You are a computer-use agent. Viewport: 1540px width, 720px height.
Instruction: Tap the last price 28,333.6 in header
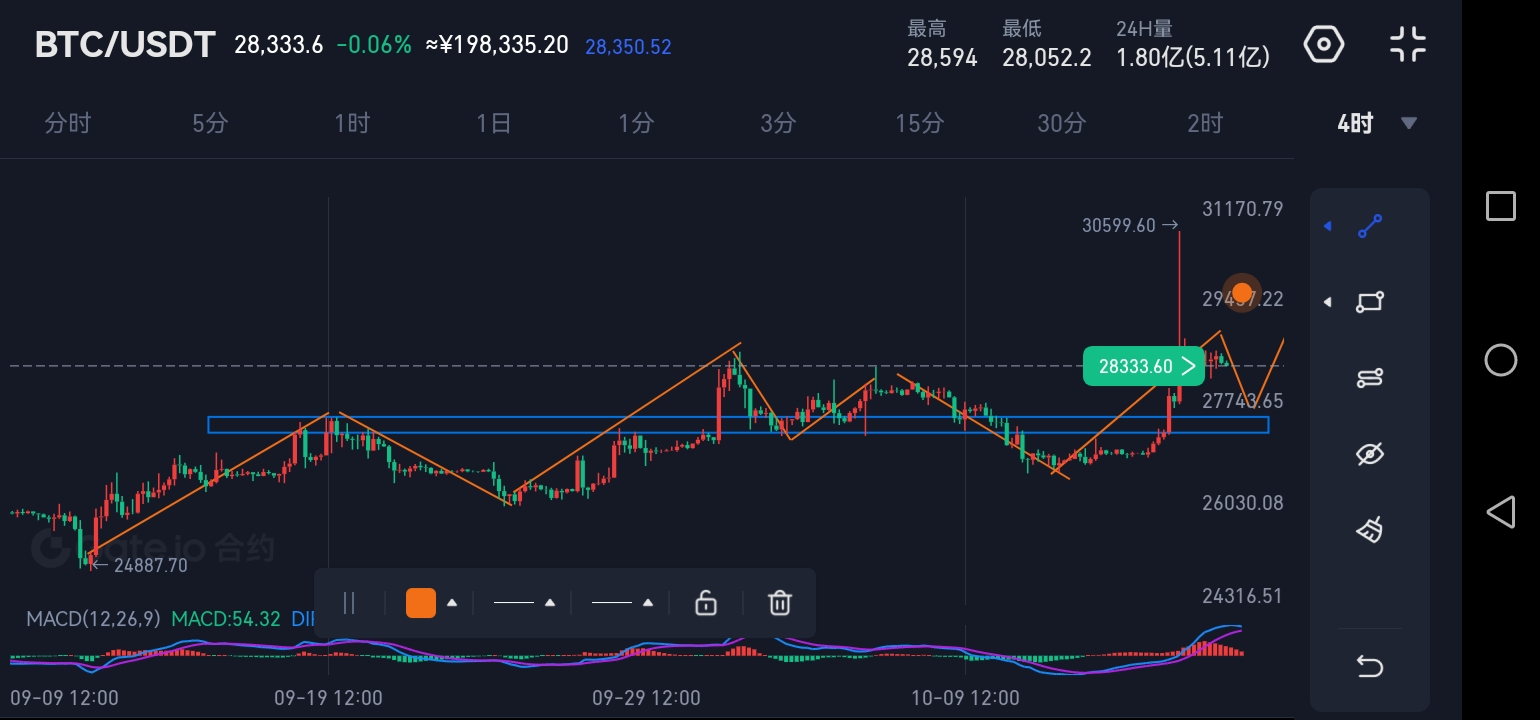(x=279, y=45)
